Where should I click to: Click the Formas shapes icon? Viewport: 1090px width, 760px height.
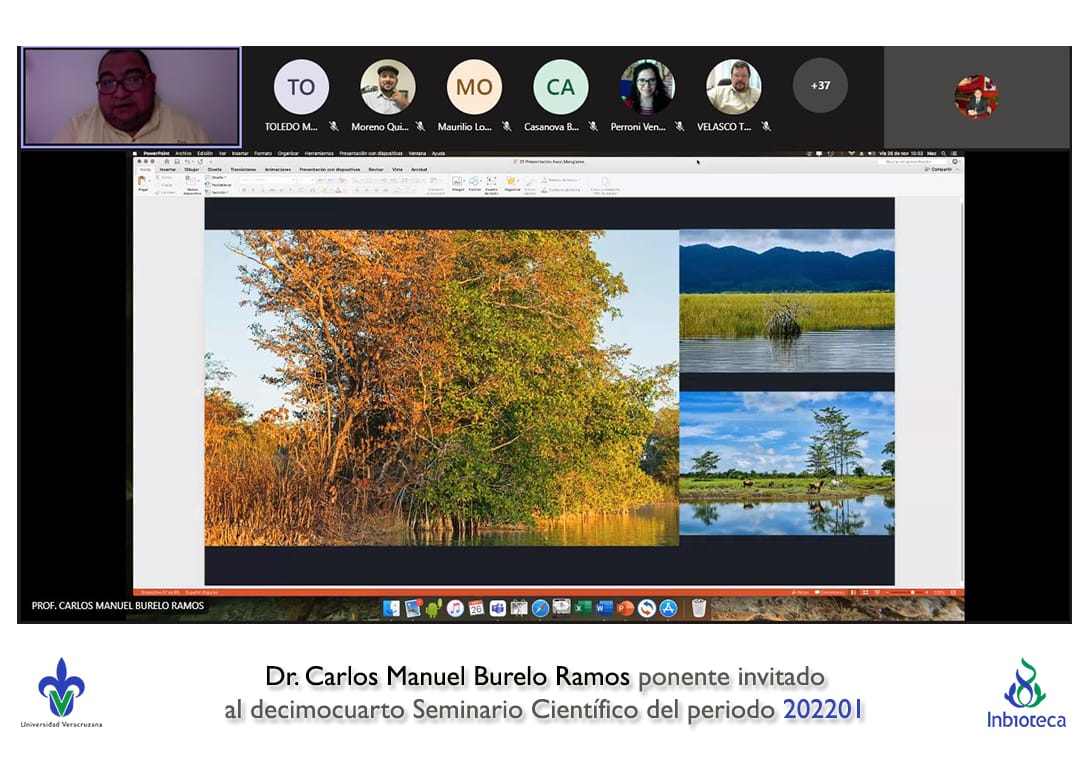tap(475, 182)
